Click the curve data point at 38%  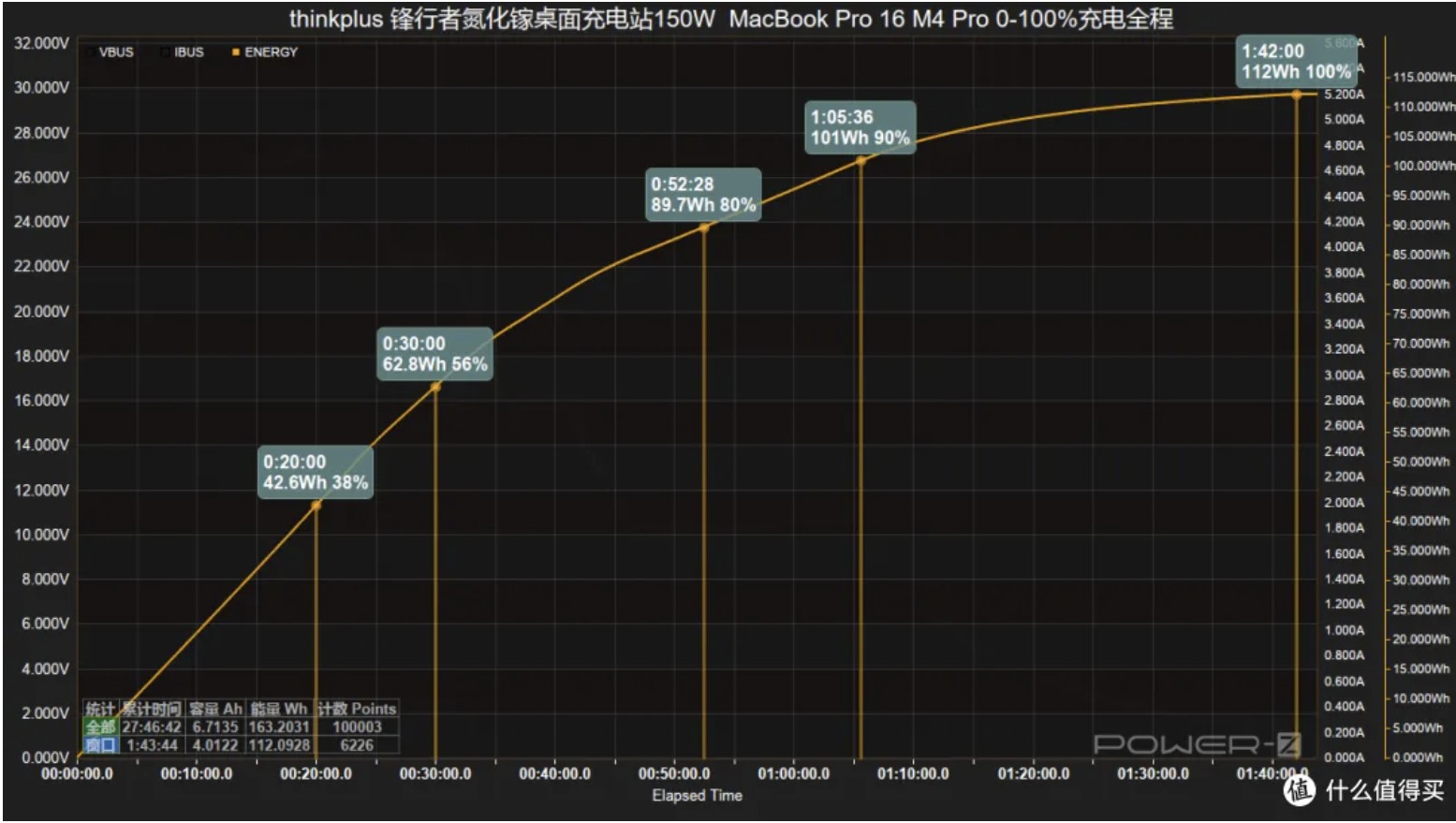click(x=316, y=506)
